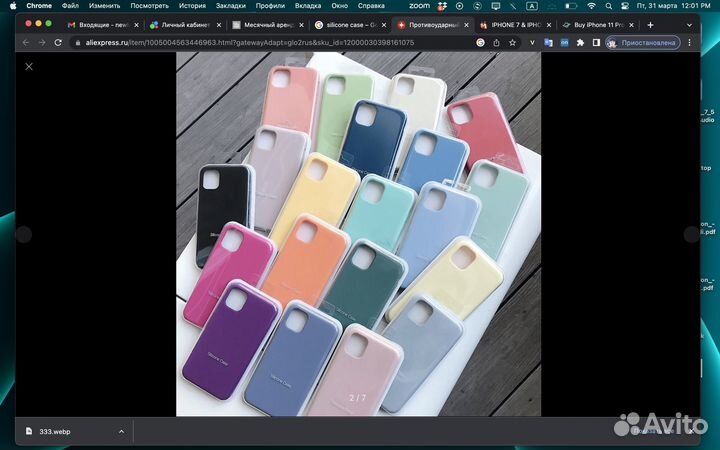Check battery status icon
Screen dimensions: 720x450
coord(571,6)
